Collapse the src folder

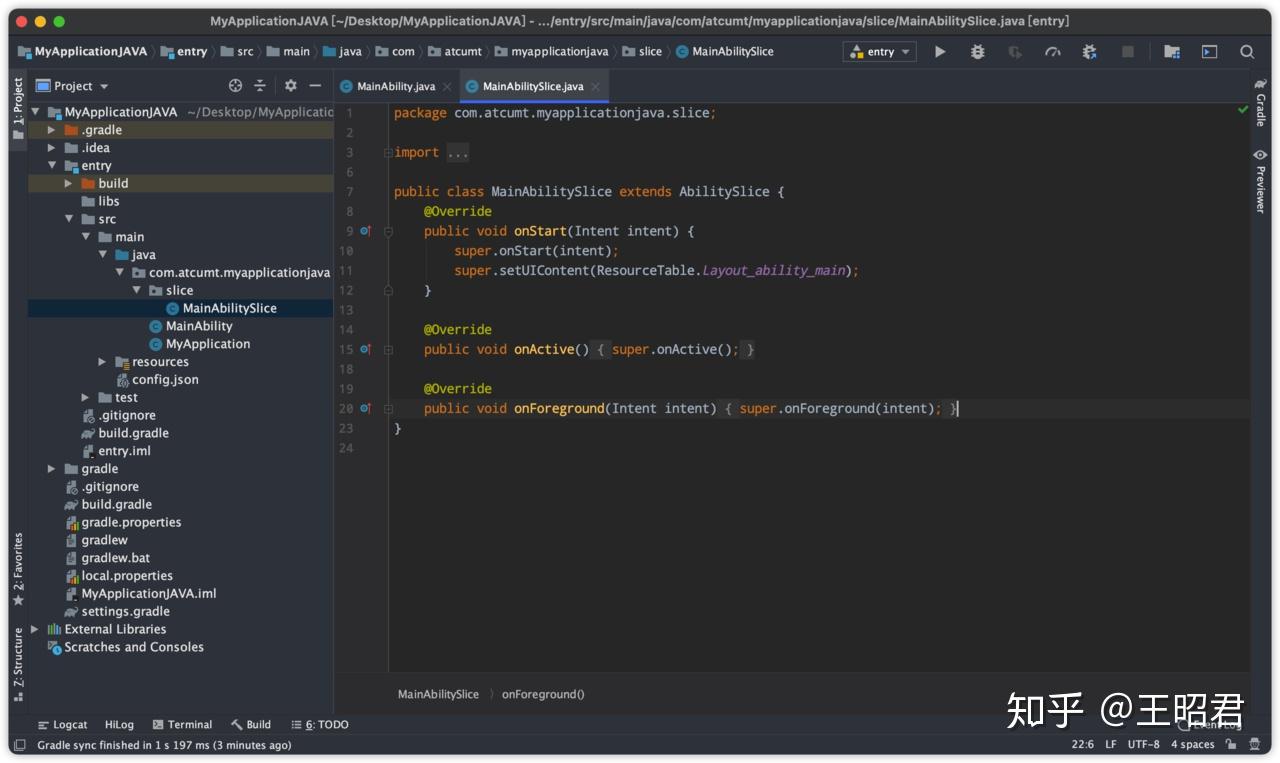pyautogui.click(x=69, y=219)
